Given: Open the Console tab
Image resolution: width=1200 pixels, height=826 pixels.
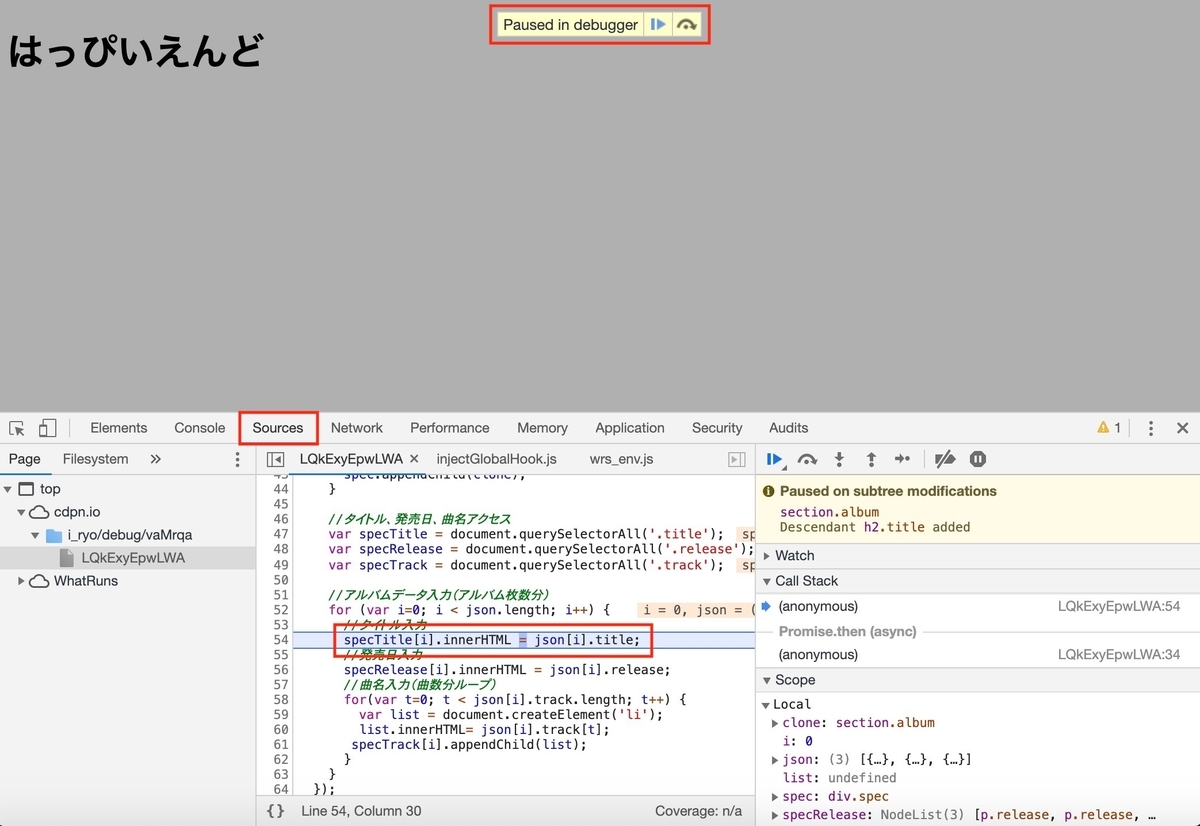Looking at the screenshot, I should tap(200, 428).
